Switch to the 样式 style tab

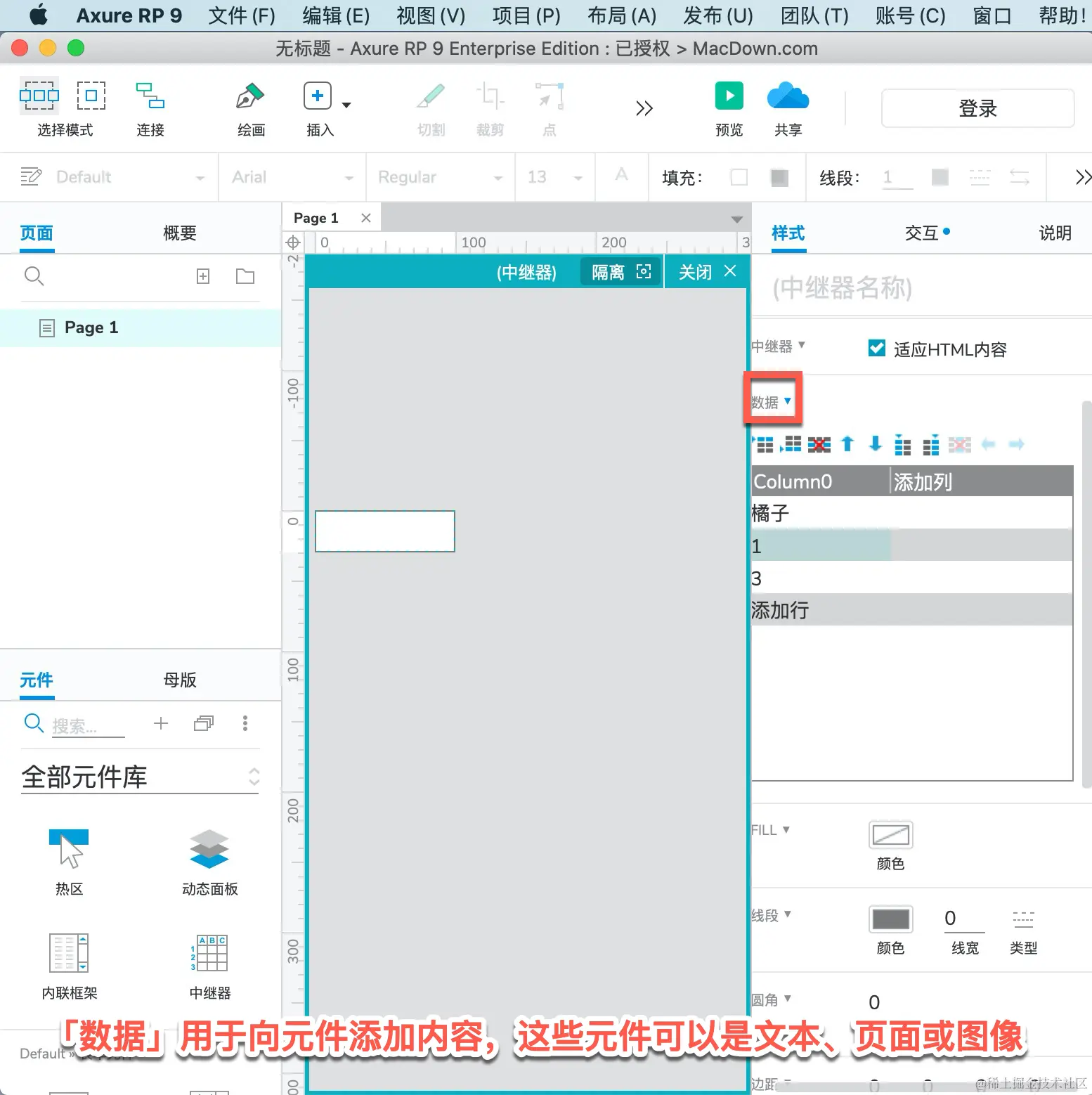click(x=788, y=233)
